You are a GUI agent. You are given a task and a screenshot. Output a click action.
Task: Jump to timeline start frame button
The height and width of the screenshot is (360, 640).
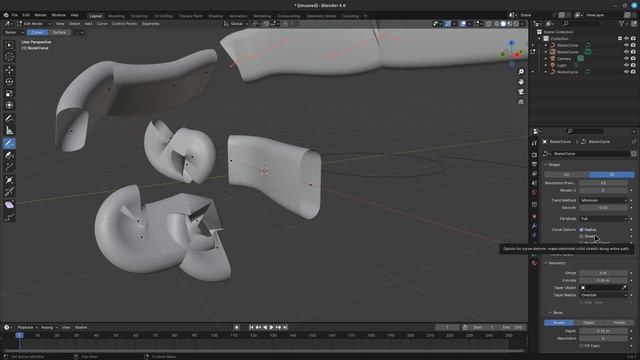tap(251, 327)
